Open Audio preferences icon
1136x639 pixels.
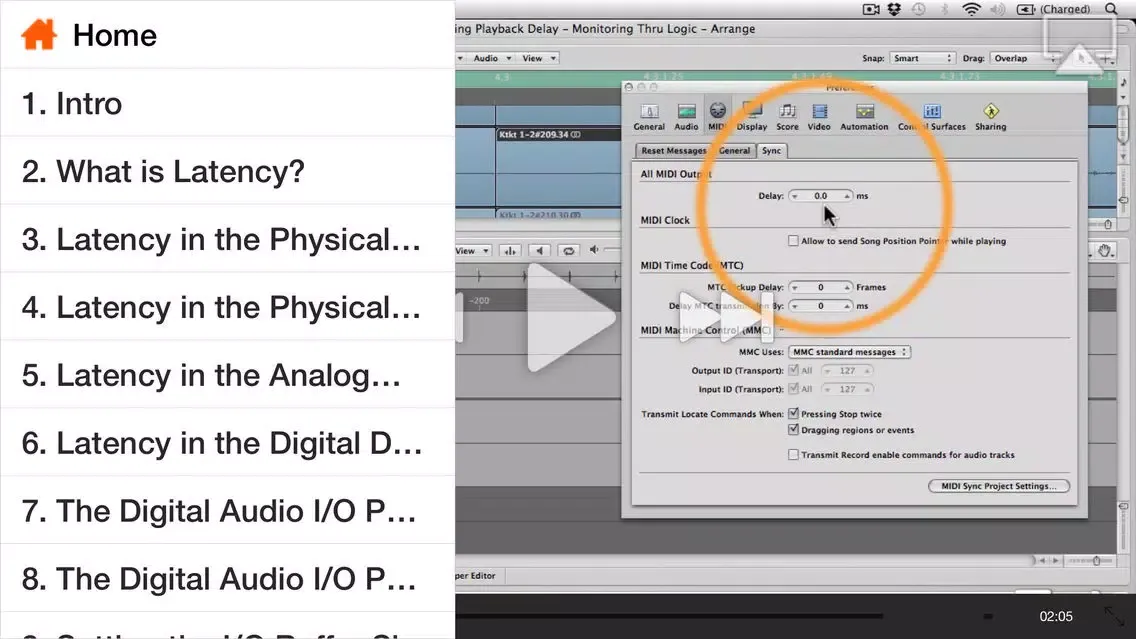686,117
